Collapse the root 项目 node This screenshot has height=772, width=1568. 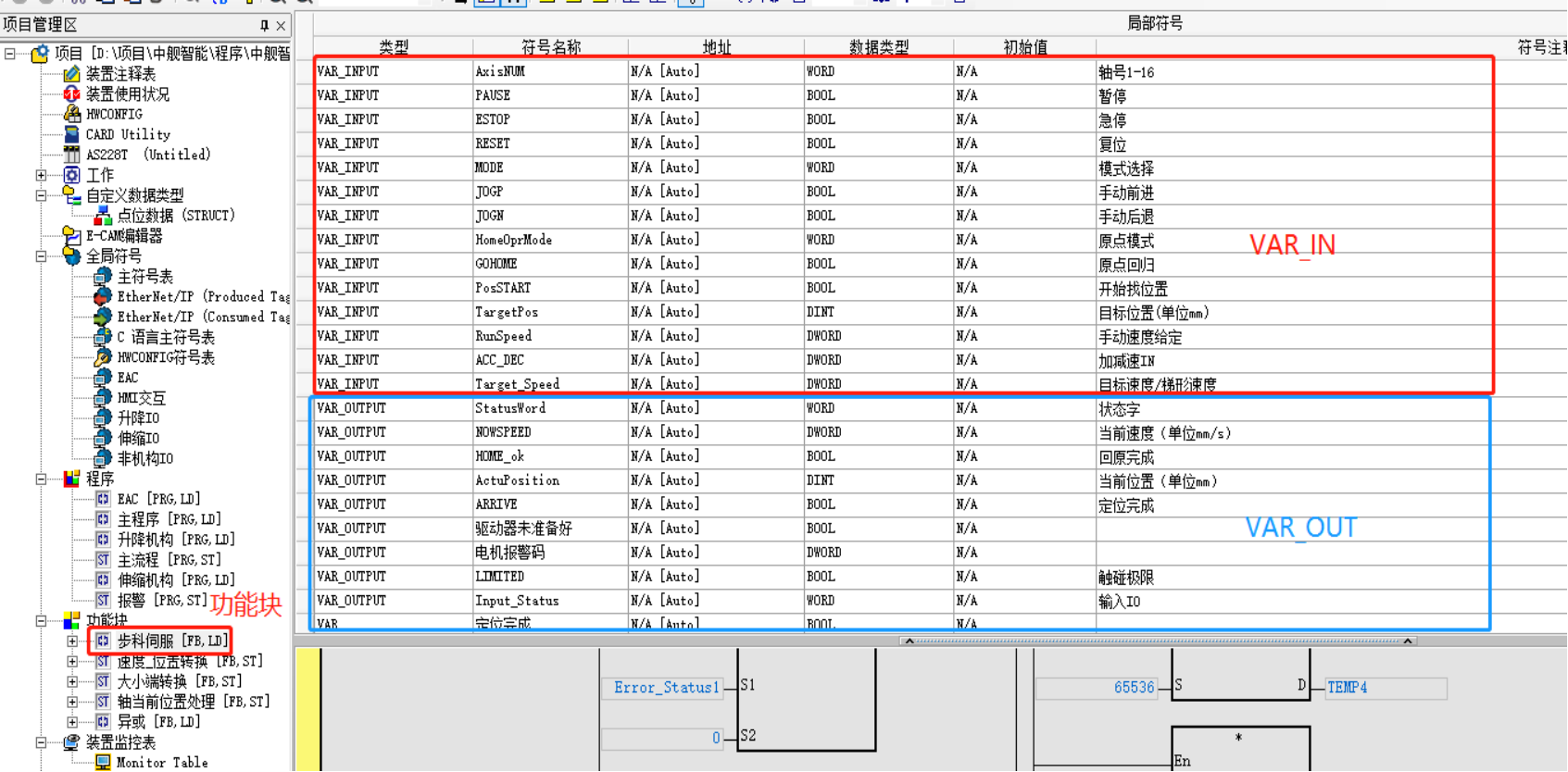pyautogui.click(x=10, y=54)
